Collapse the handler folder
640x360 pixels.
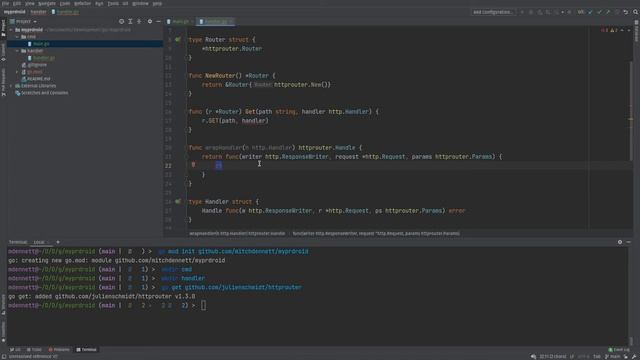[17, 51]
